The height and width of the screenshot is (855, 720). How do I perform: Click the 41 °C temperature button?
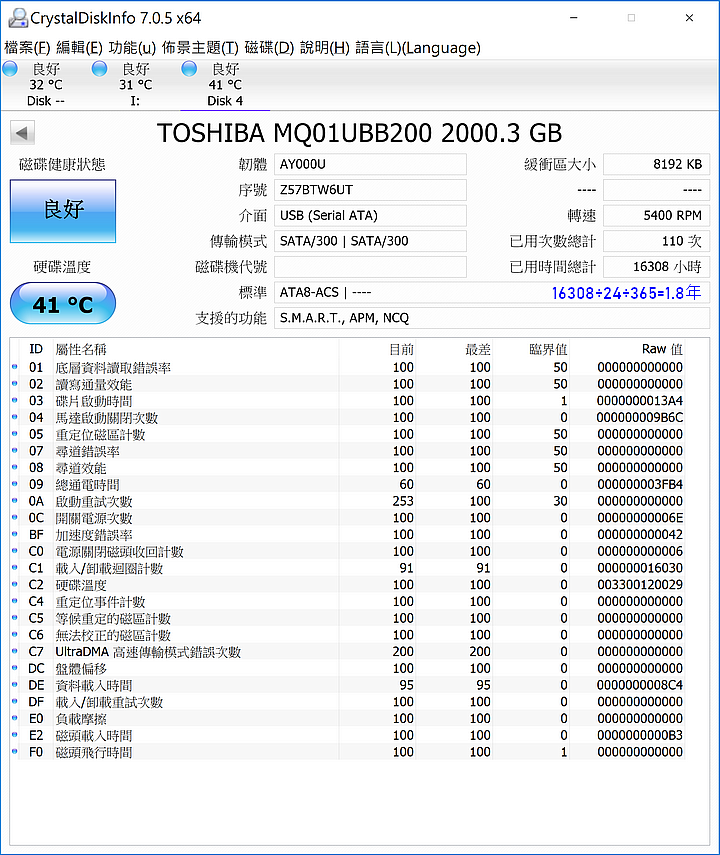coord(63,304)
